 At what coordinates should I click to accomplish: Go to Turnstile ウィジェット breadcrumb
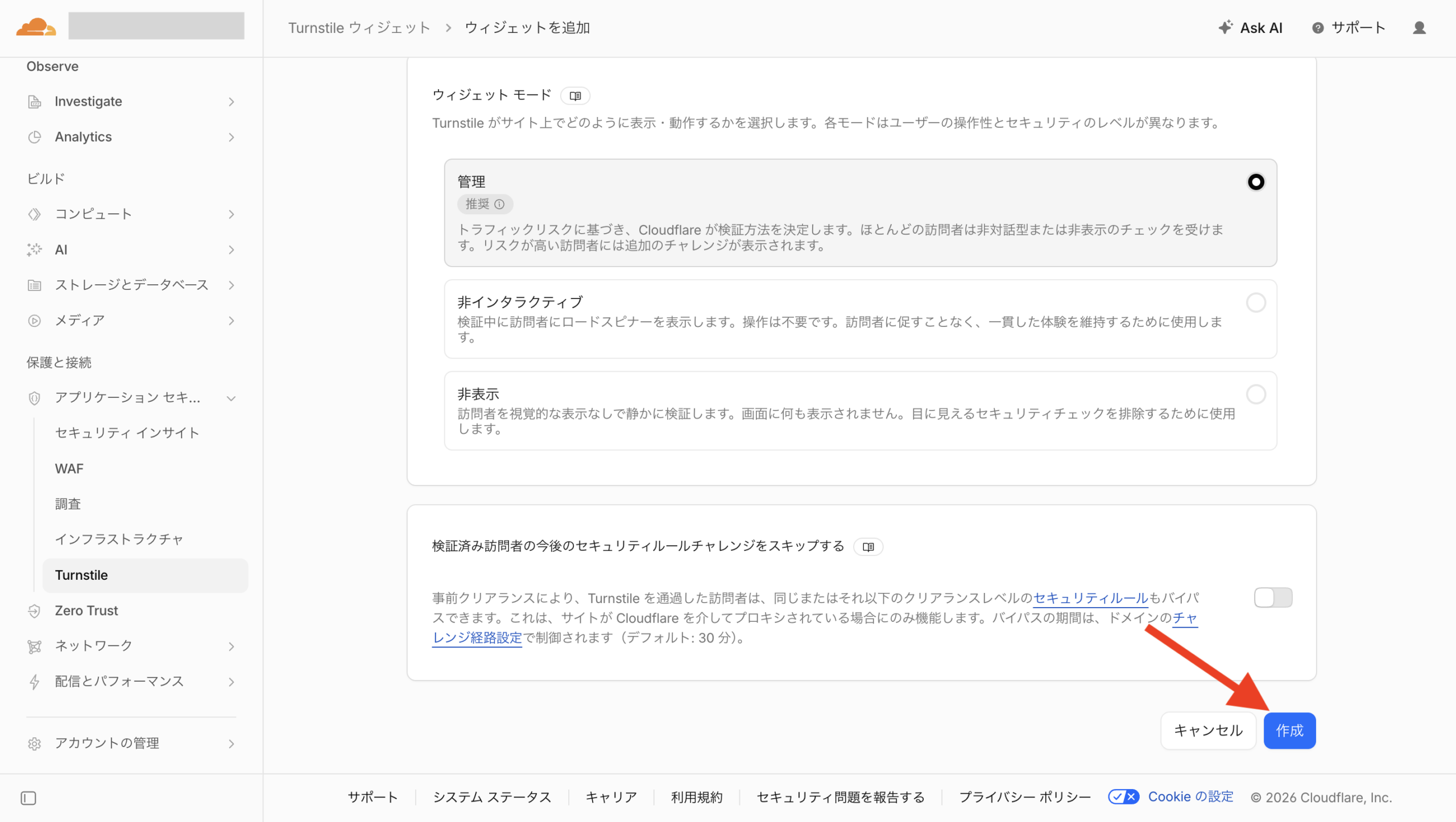pos(359,28)
